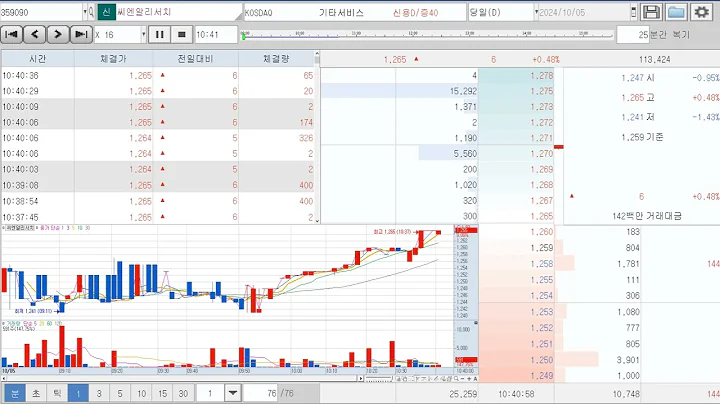This screenshot has height=404, width=720.
Task: Adjust the date spinner beside 2024/10/05
Action: (x=634, y=12)
